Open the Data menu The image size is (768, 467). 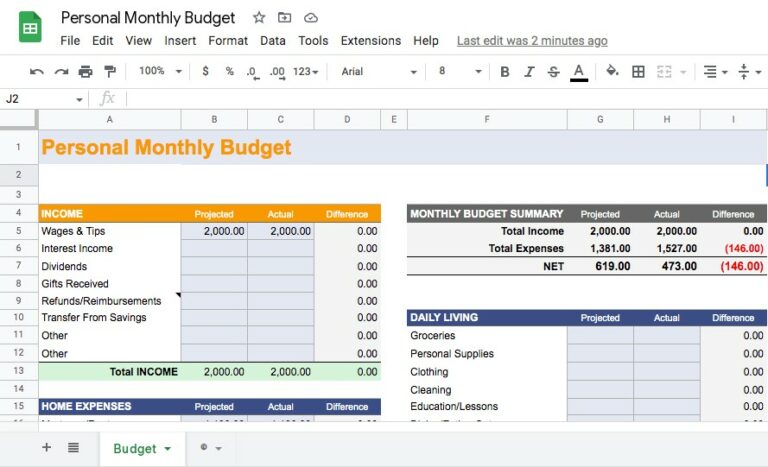(273, 41)
